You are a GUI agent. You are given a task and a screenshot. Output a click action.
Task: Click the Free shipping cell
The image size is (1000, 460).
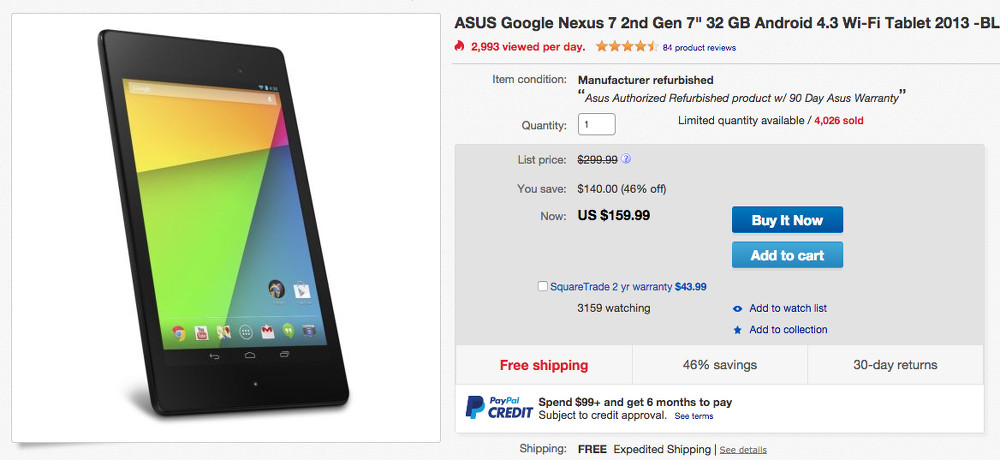point(544,365)
